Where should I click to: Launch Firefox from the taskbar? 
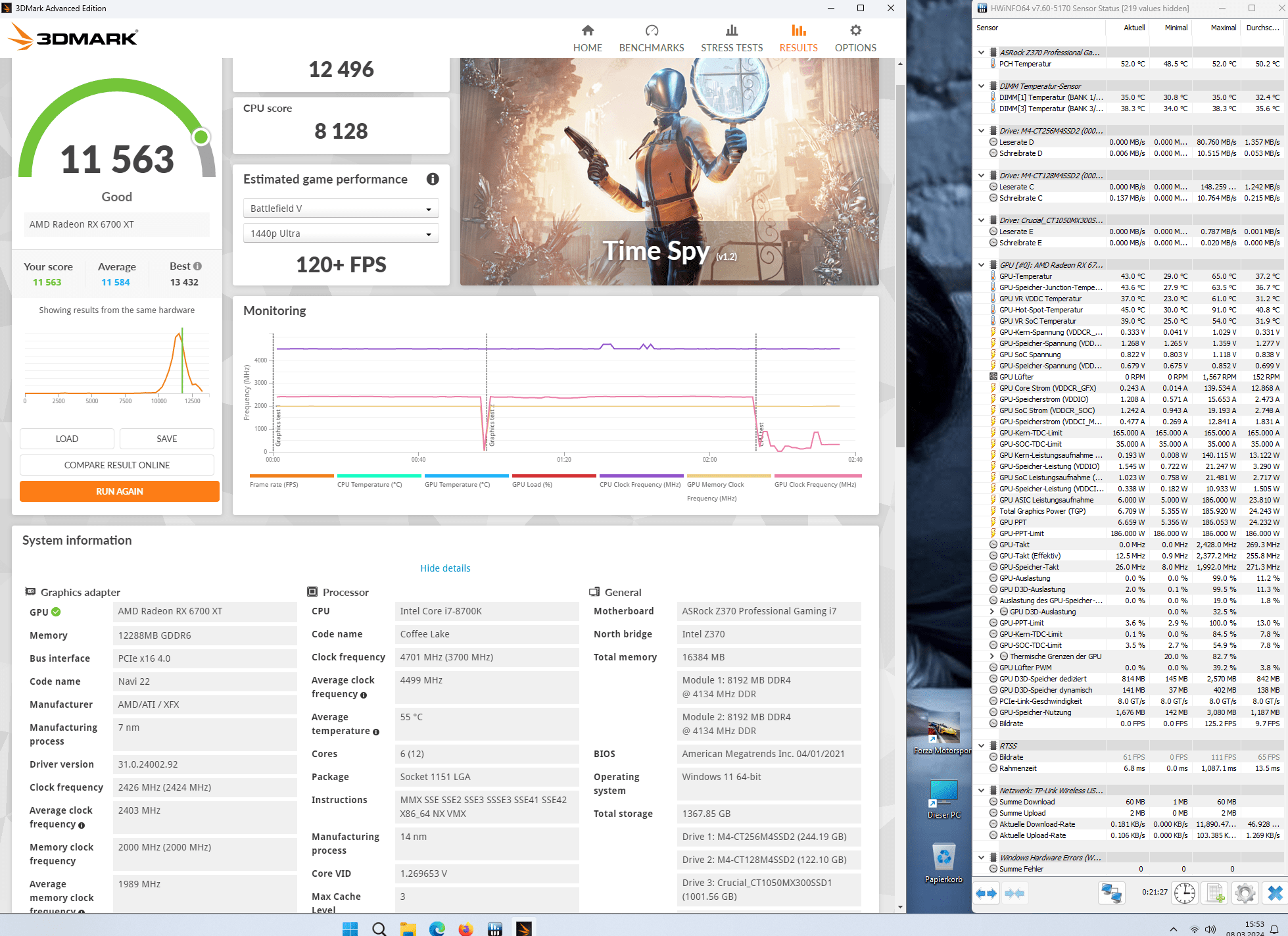click(x=466, y=928)
